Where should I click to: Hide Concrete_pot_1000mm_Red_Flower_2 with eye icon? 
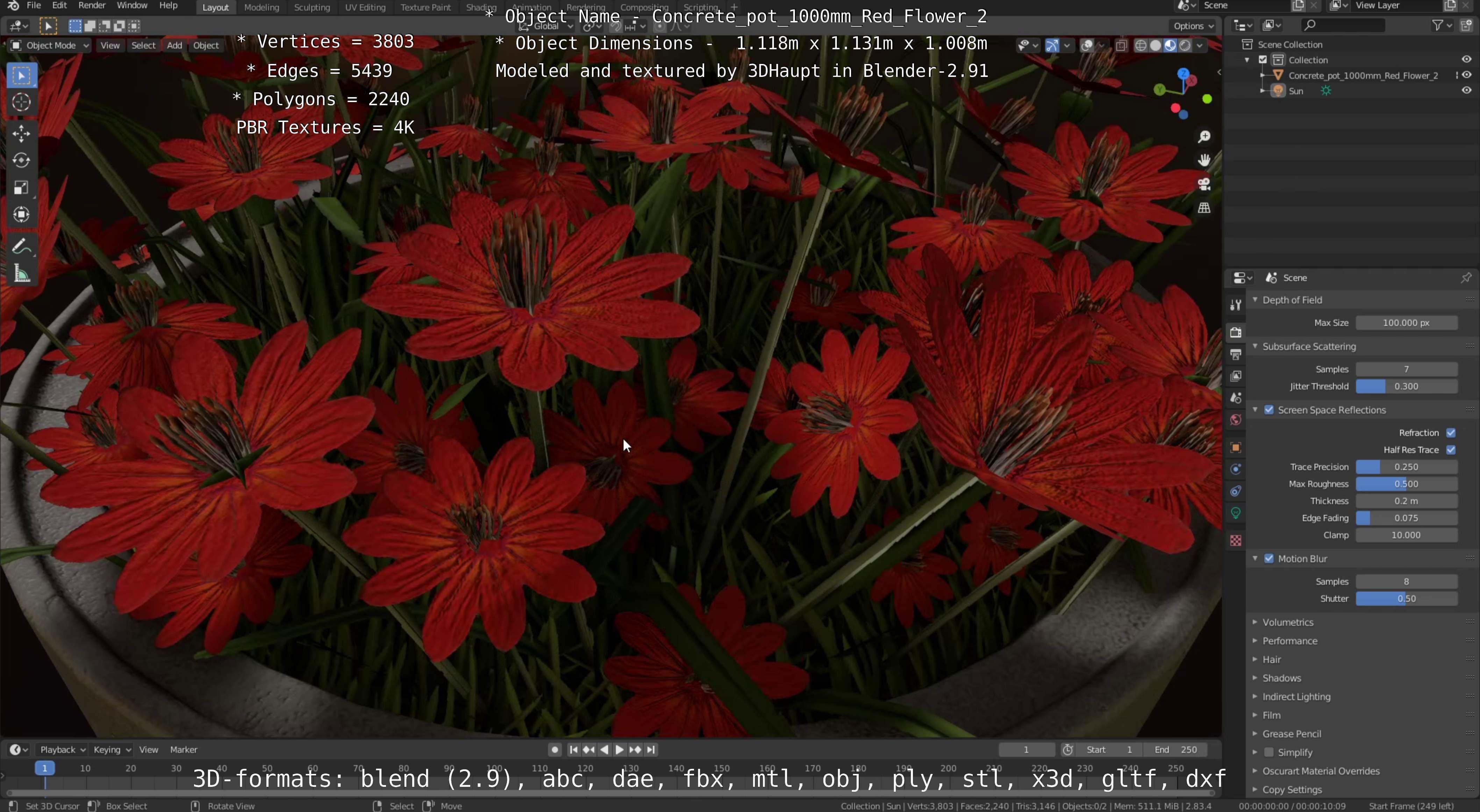[1466, 75]
